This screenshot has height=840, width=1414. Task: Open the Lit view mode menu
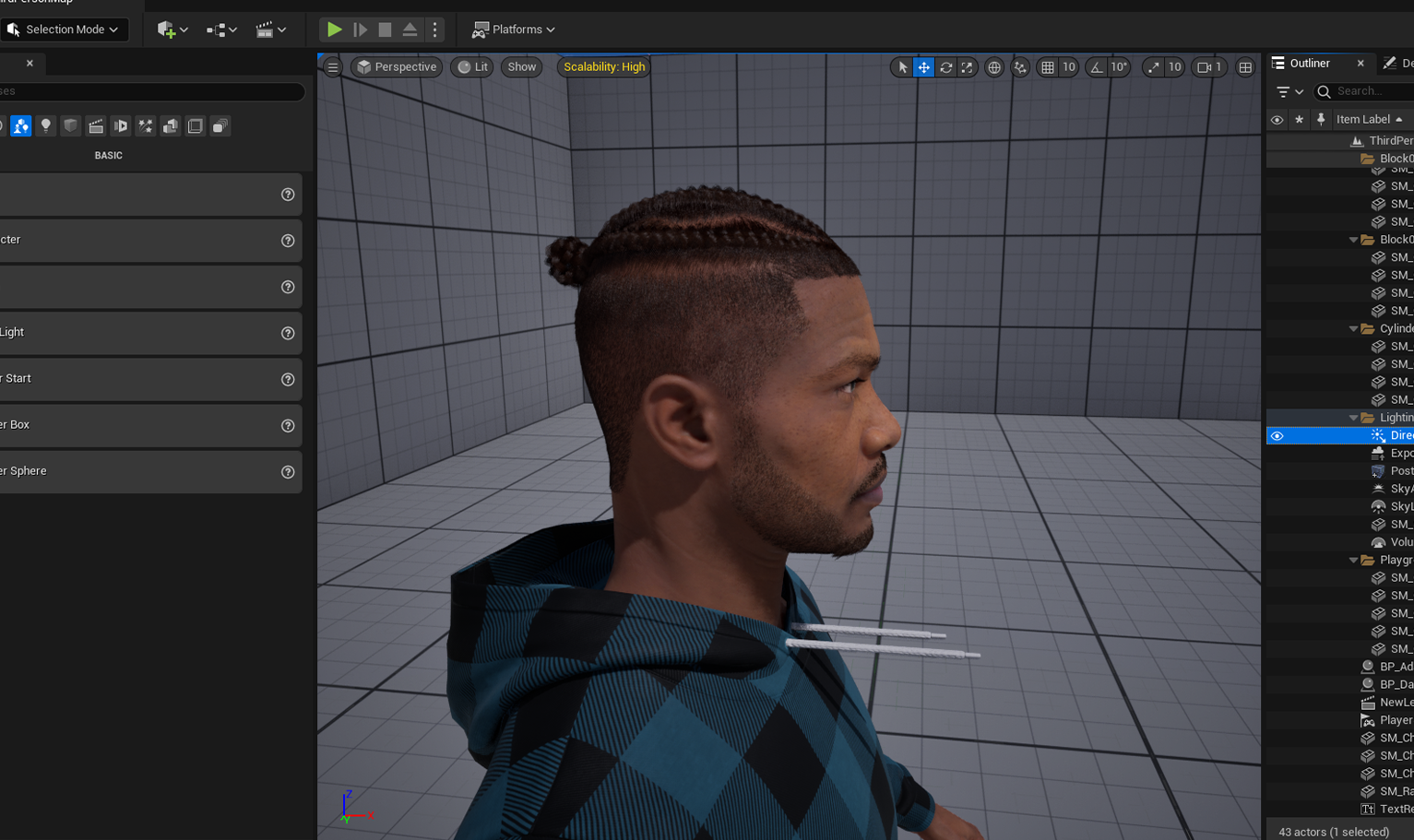(472, 67)
